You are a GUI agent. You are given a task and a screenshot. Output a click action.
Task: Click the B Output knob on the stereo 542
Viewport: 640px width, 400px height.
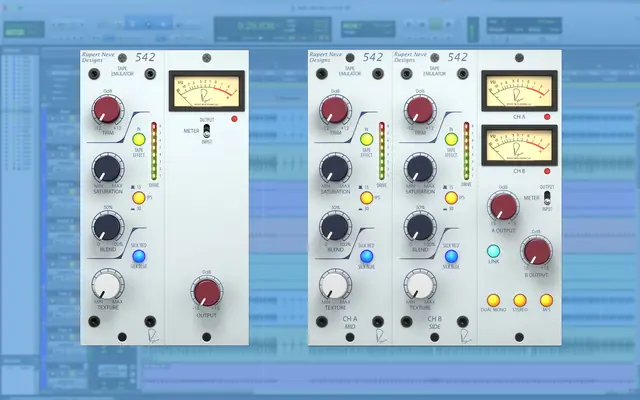536,251
